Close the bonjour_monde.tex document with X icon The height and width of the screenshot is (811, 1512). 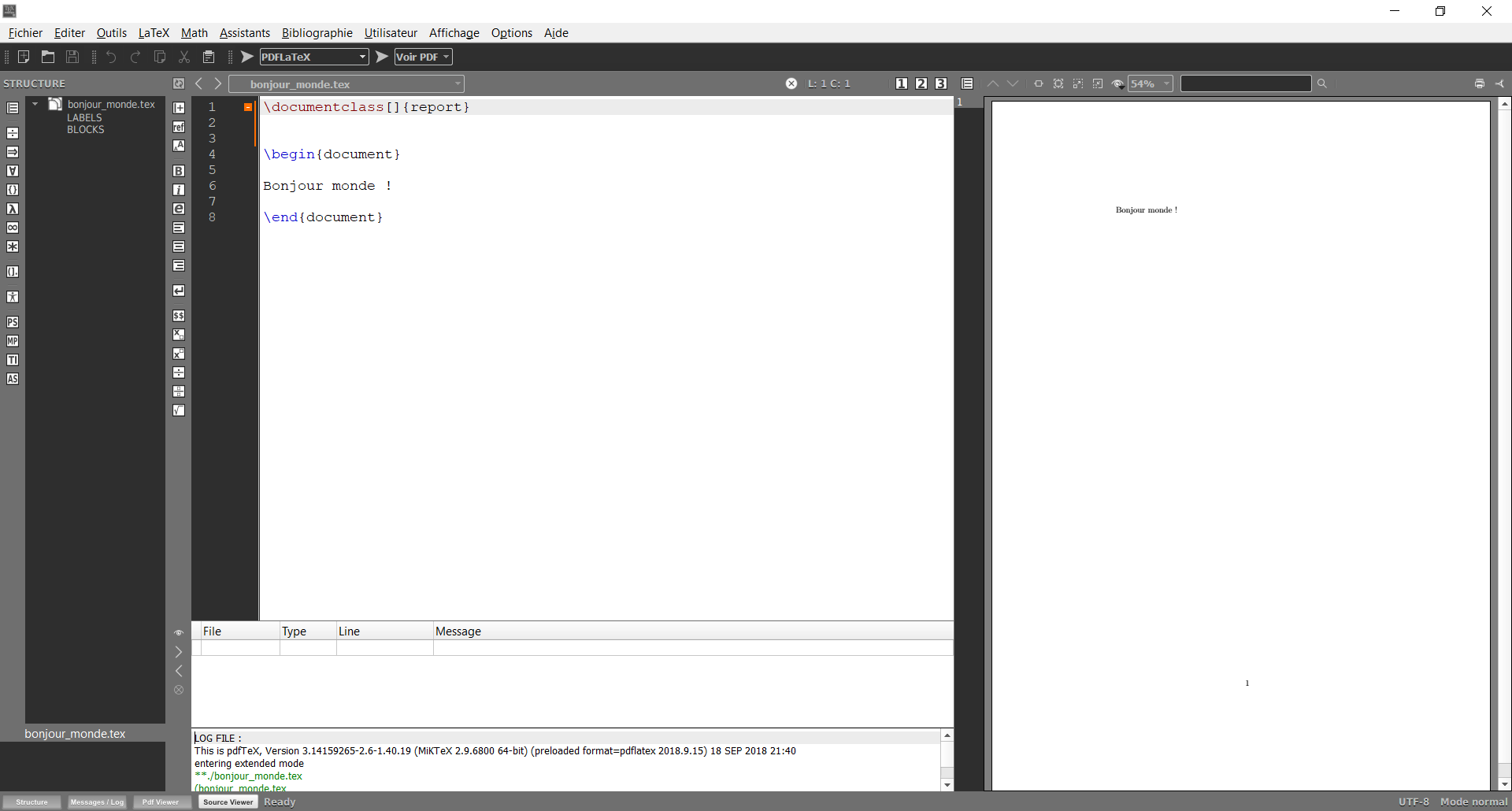791,83
